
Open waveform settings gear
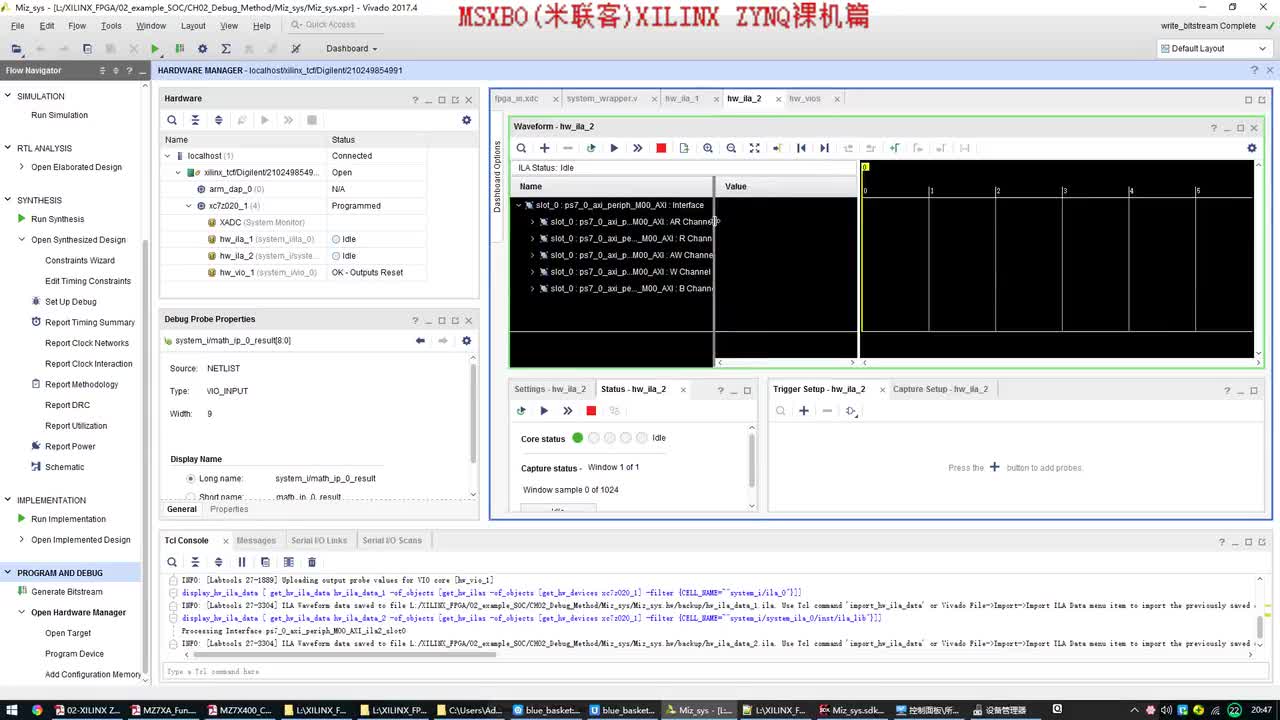click(x=1251, y=148)
